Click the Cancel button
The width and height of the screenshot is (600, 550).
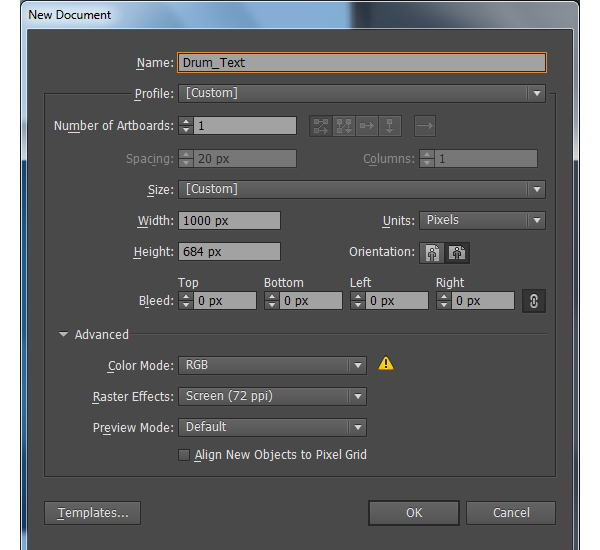511,513
